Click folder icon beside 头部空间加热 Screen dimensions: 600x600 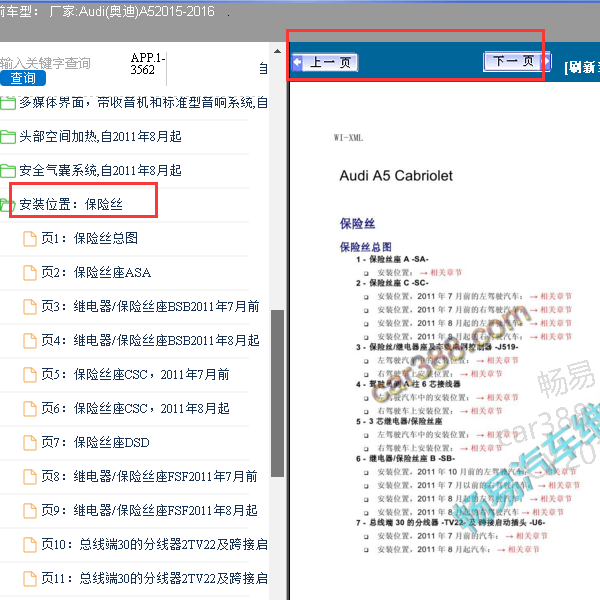[7, 137]
